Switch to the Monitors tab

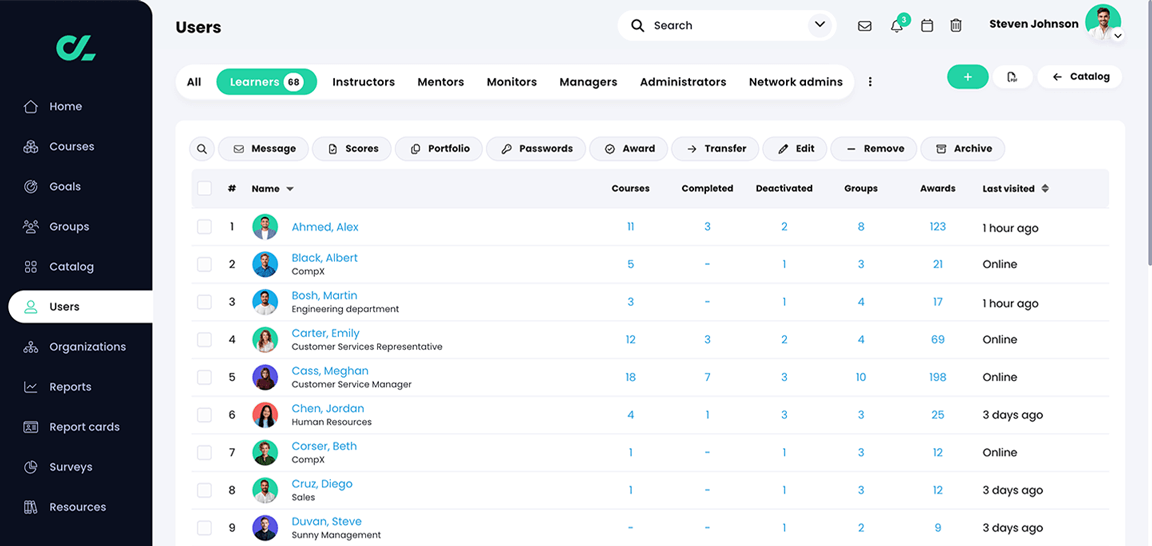click(x=512, y=82)
